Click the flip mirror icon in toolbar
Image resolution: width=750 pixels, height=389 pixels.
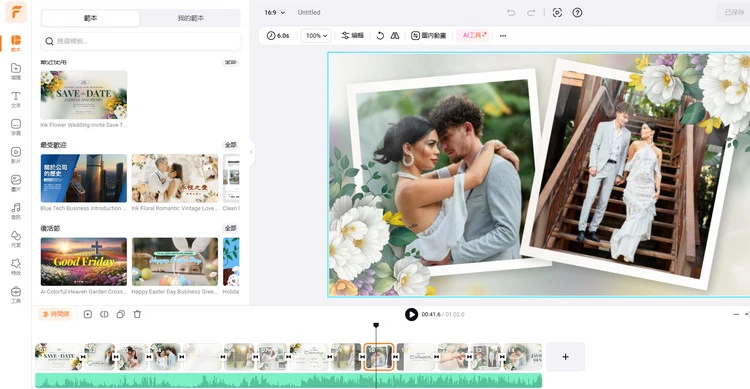click(x=395, y=35)
